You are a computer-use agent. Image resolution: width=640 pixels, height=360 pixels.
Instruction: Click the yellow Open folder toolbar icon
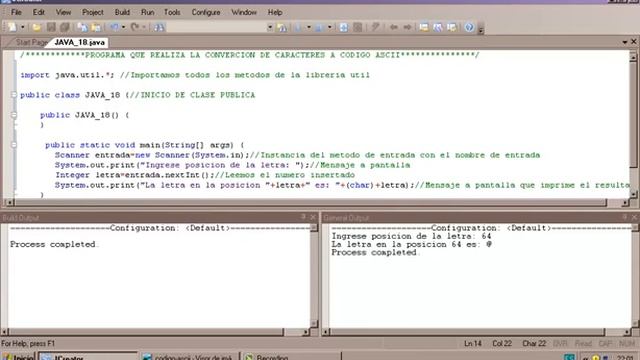point(37,27)
